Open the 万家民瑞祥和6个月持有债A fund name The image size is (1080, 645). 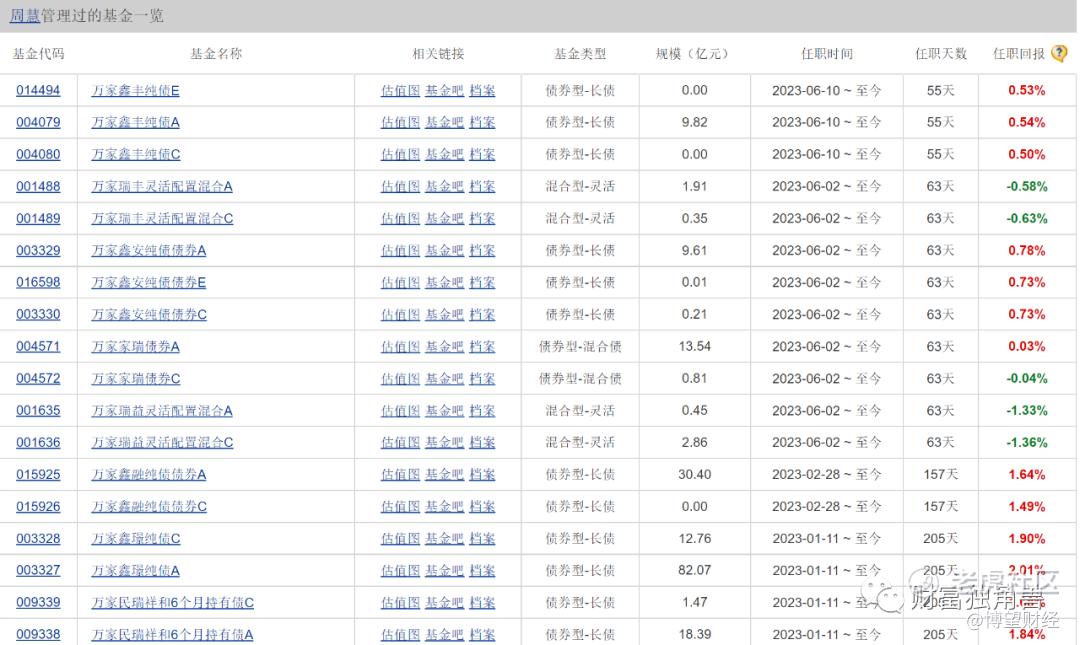172,635
